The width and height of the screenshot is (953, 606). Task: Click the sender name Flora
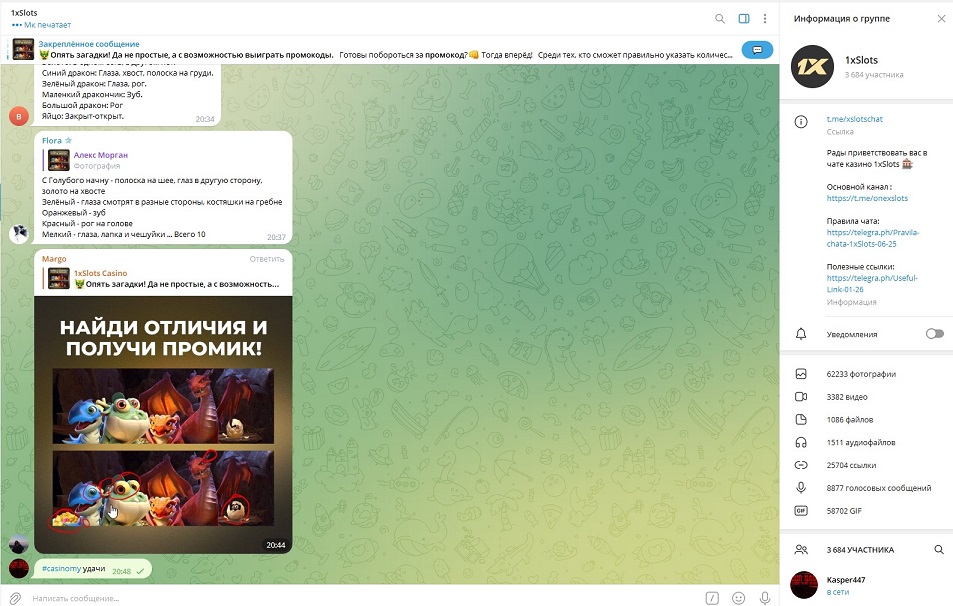click(52, 140)
